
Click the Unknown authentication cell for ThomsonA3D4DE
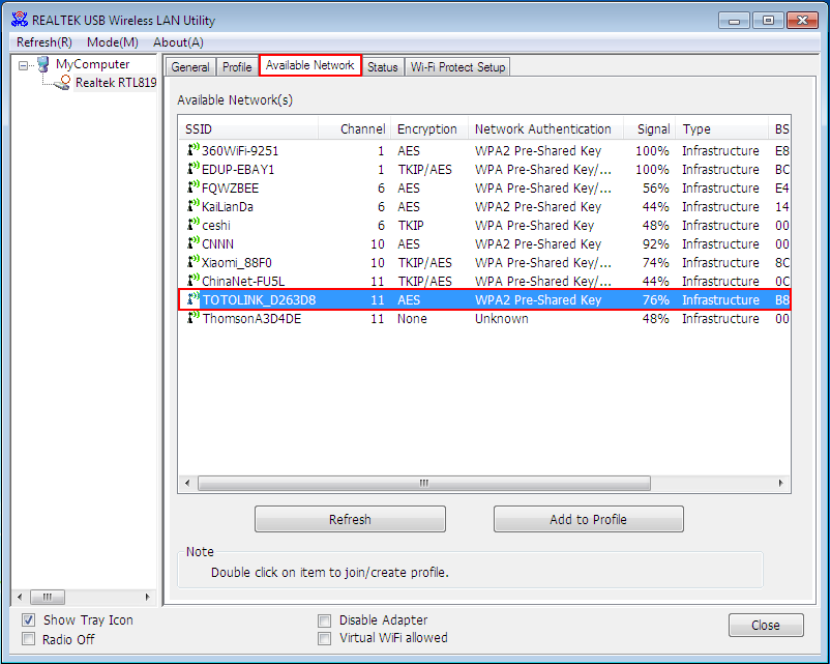pyautogui.click(x=501, y=318)
